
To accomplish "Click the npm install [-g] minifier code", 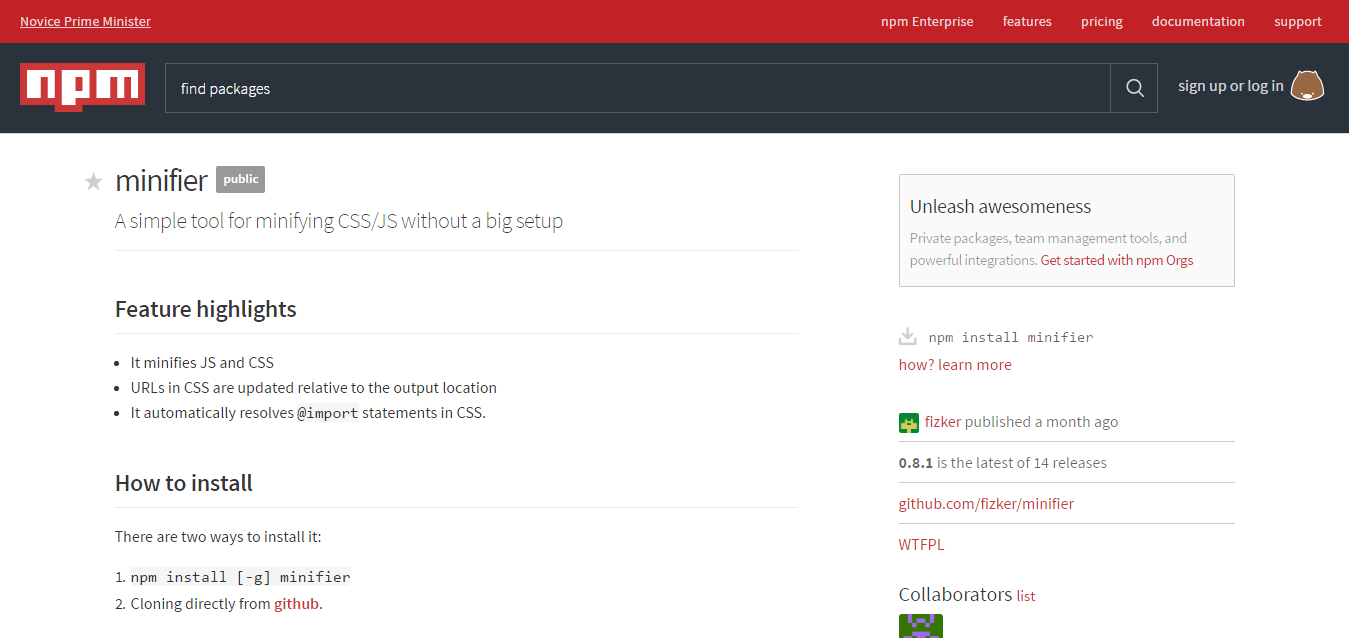I will tap(241, 577).
